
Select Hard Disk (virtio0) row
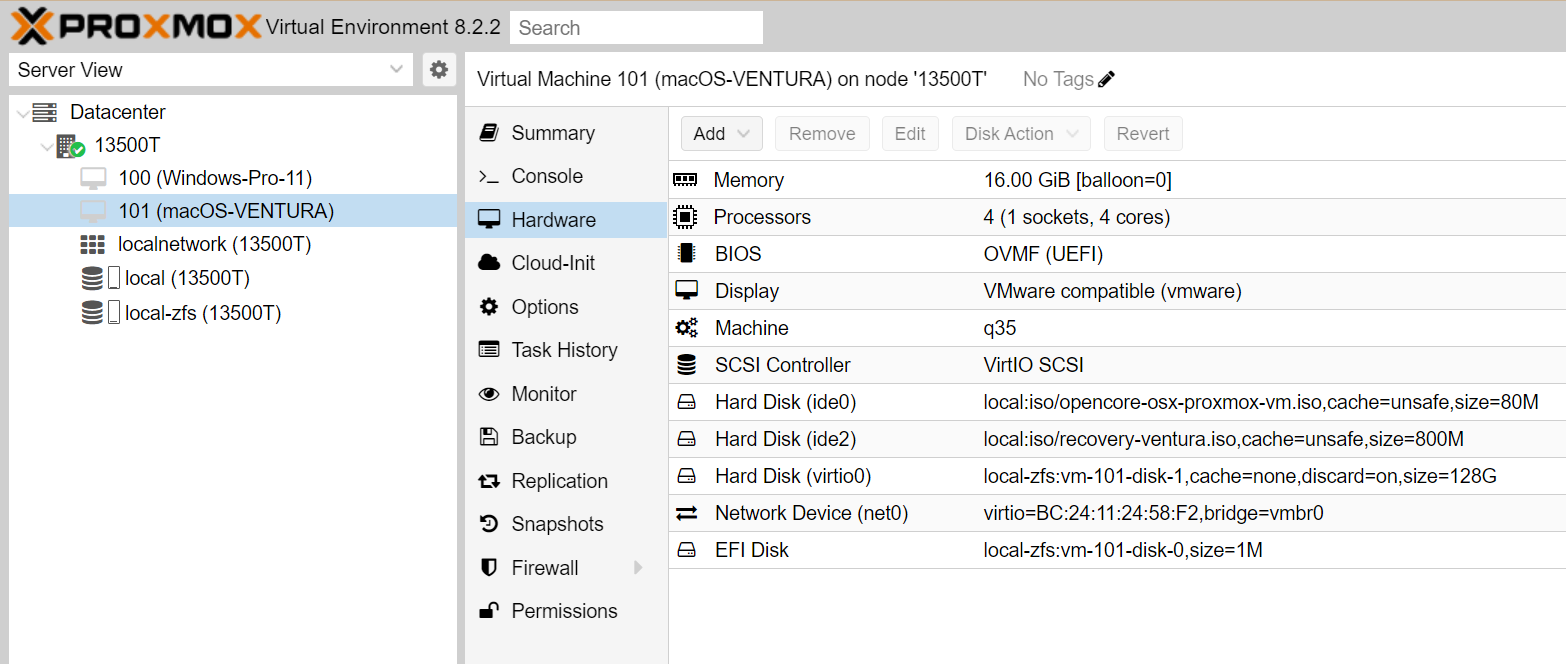coord(1117,476)
